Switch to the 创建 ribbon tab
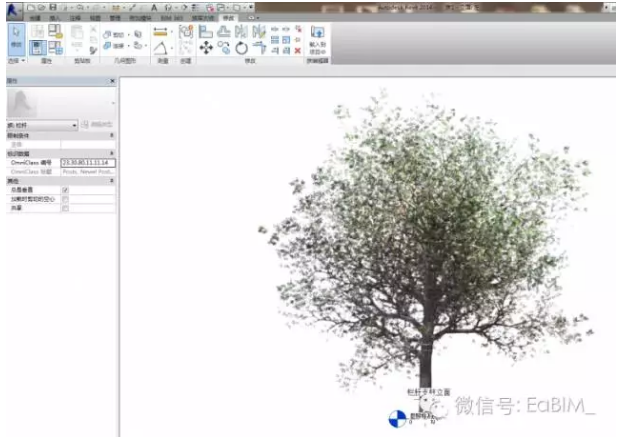The width and height of the screenshot is (620, 443). tap(35, 18)
